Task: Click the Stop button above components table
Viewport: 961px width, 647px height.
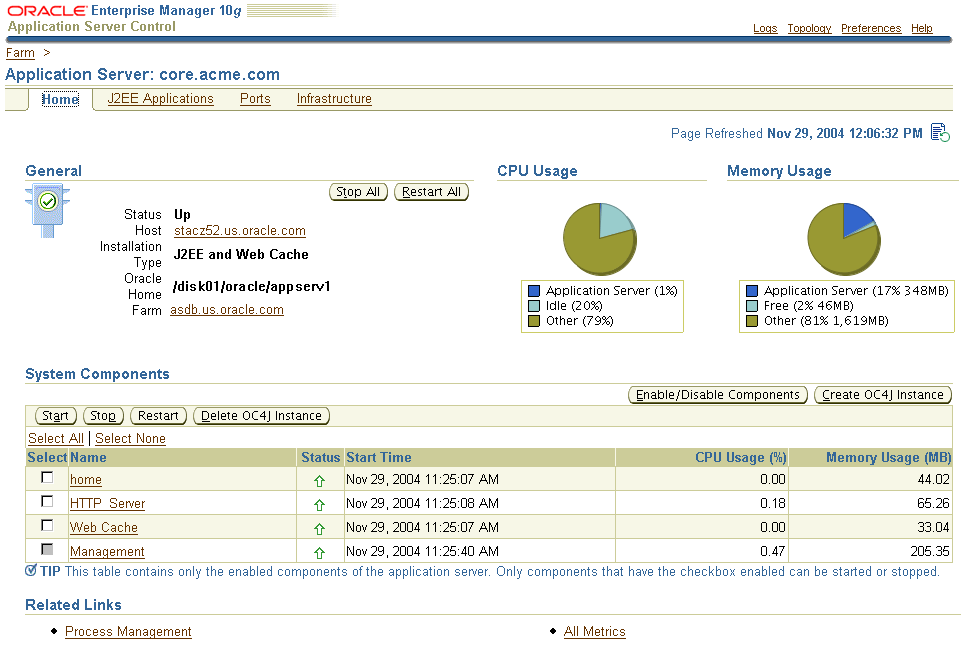Action: (x=103, y=415)
